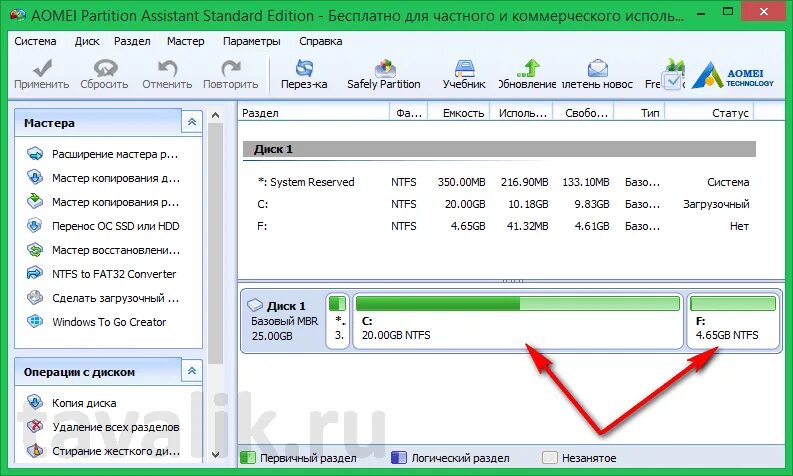Click the Система status cell

pos(728,182)
